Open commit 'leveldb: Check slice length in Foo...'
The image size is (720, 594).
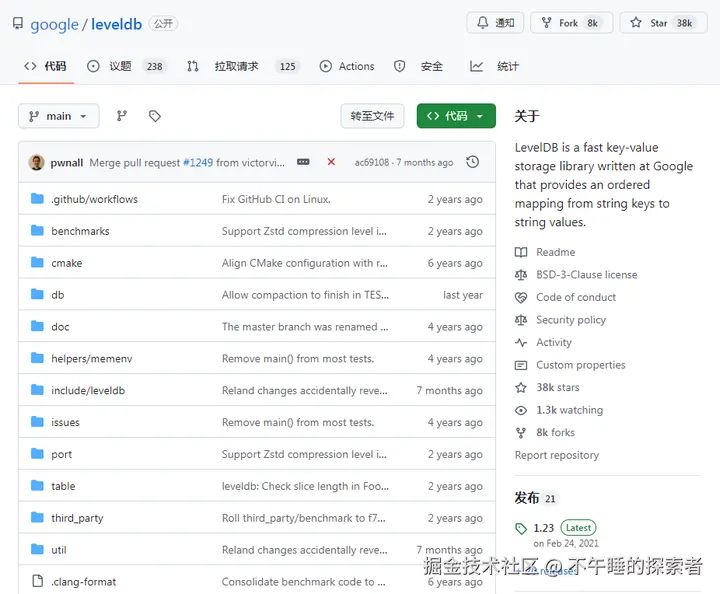click(305, 486)
